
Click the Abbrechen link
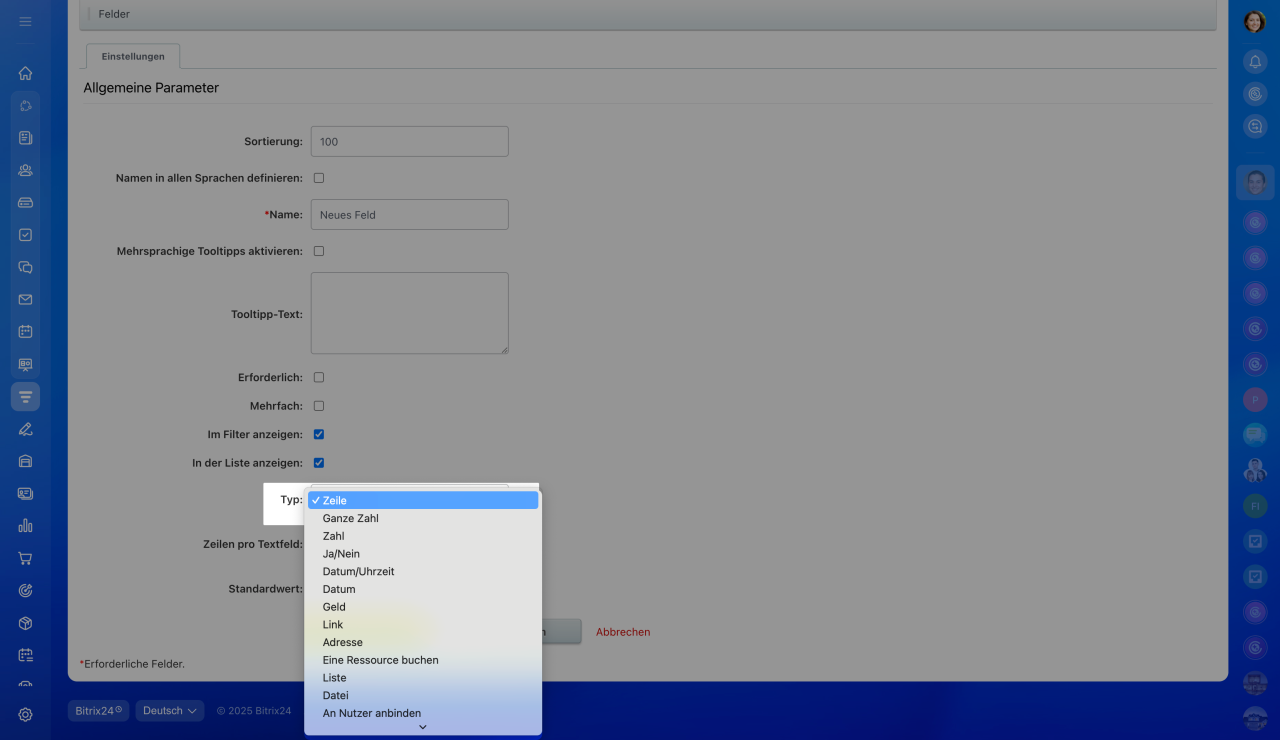pyautogui.click(x=623, y=632)
